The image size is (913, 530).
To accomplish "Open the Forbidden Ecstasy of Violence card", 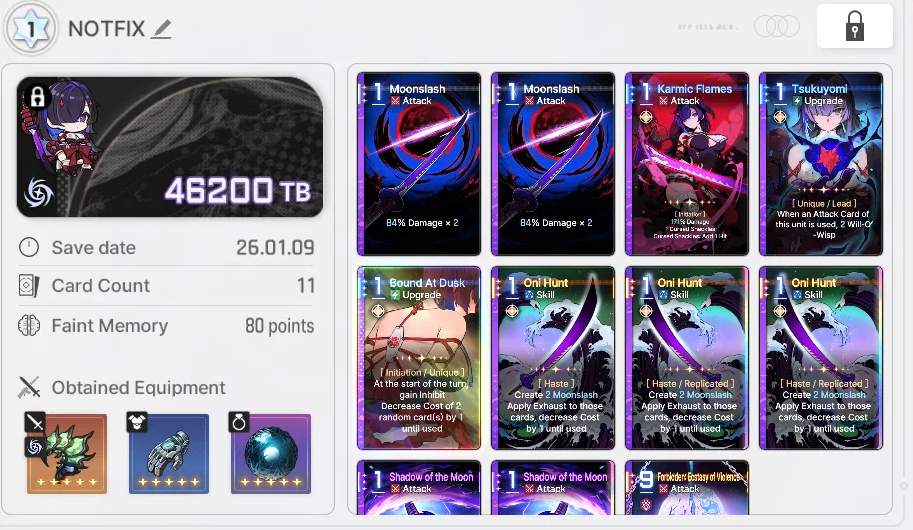I will tap(687, 488).
